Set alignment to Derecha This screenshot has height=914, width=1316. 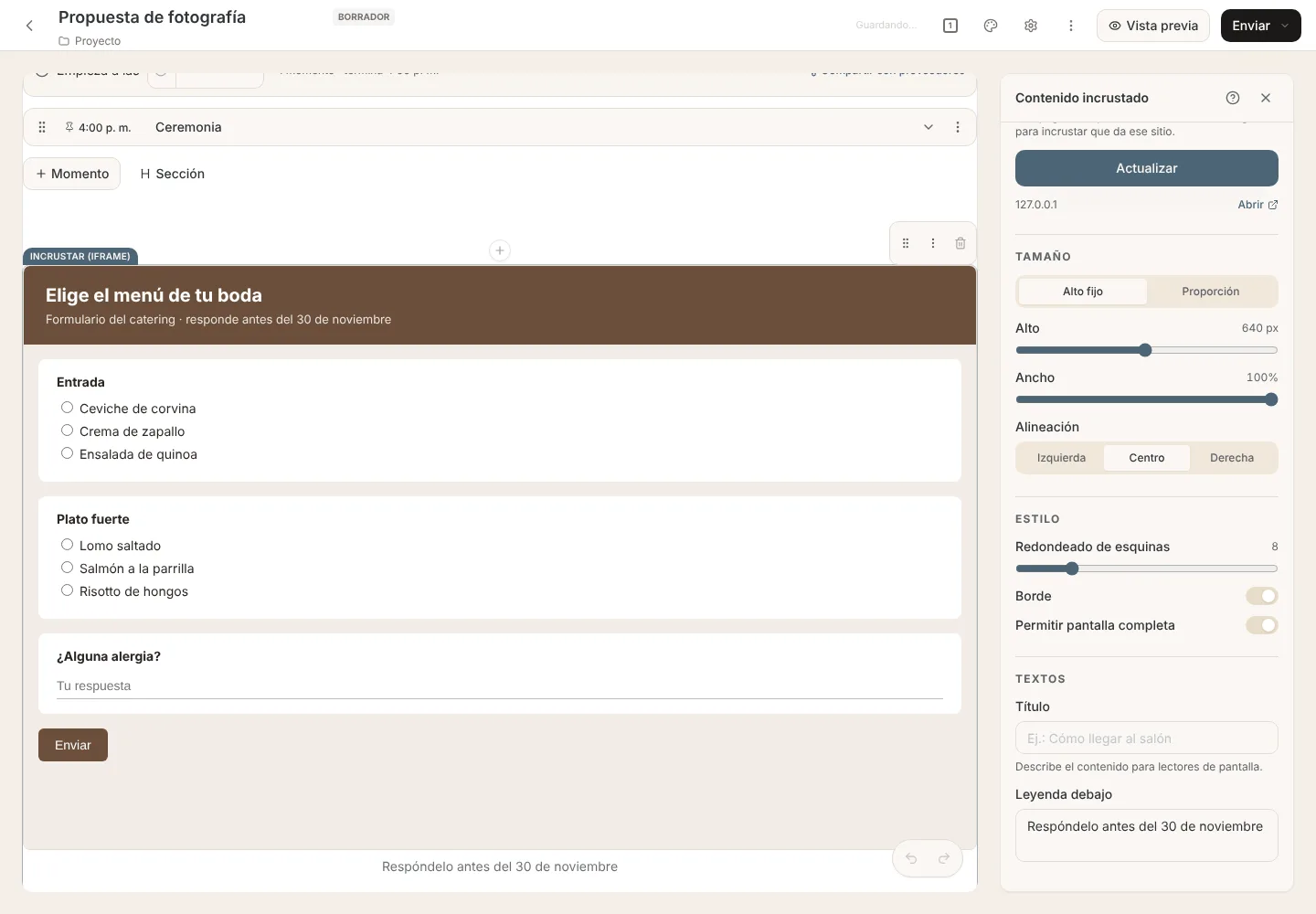pyautogui.click(x=1232, y=458)
